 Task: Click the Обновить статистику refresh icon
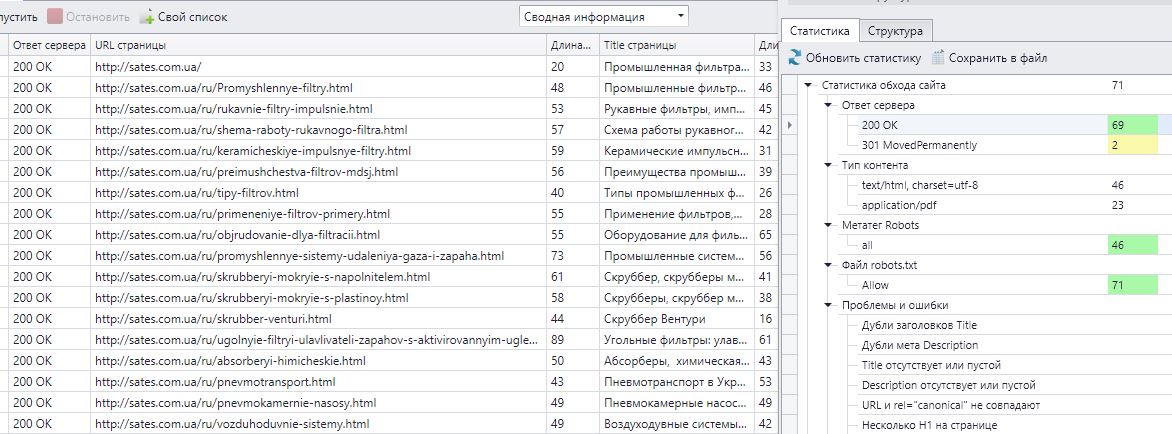tap(795, 58)
